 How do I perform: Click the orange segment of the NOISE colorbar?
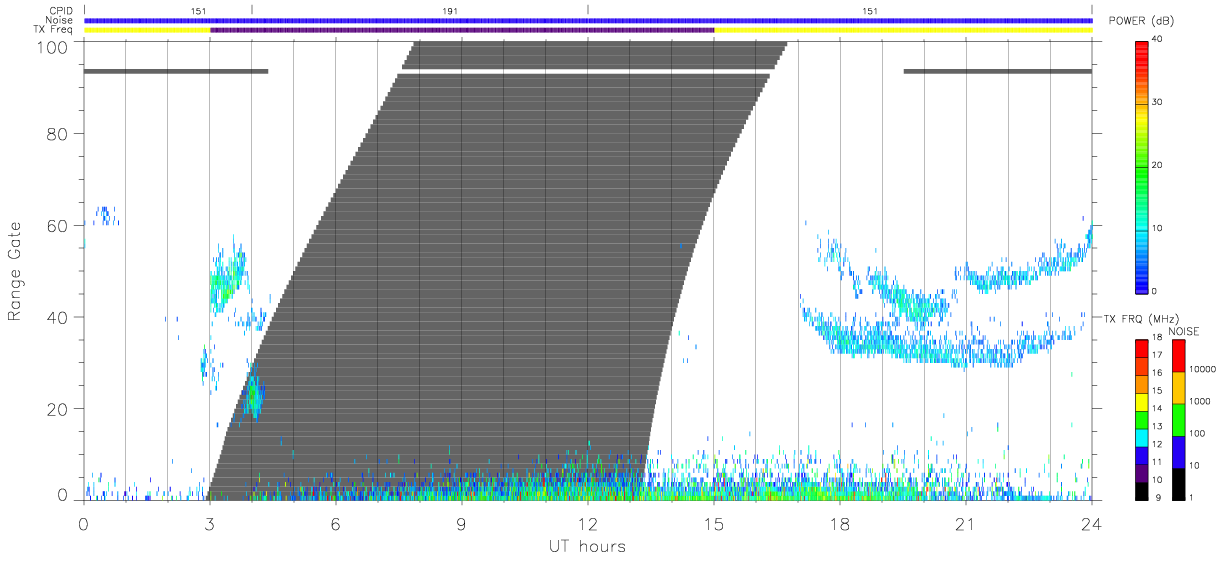(x=1179, y=388)
